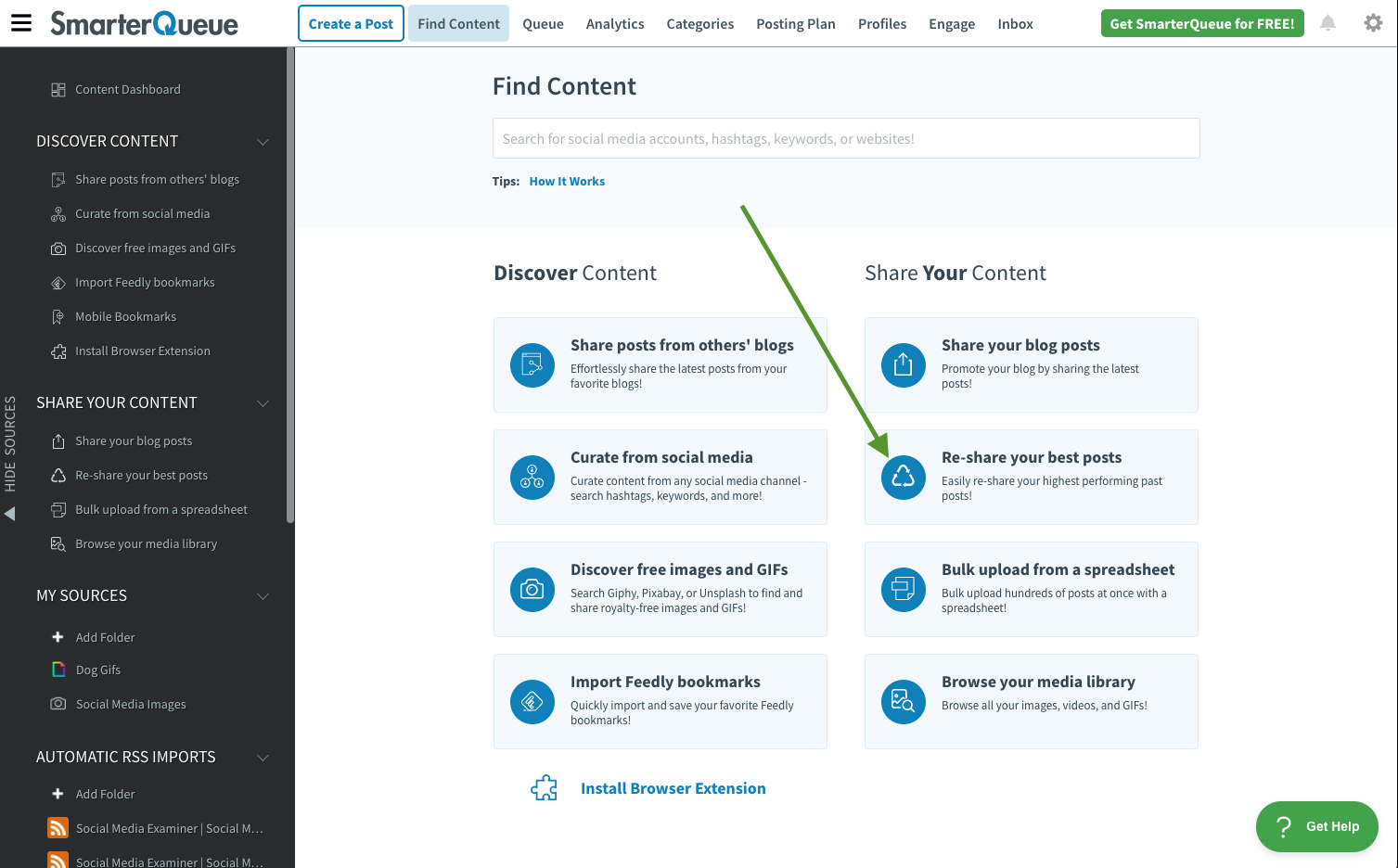Open the Bulk upload from a spreadsheet card title
The width and height of the screenshot is (1398, 868).
click(1058, 569)
